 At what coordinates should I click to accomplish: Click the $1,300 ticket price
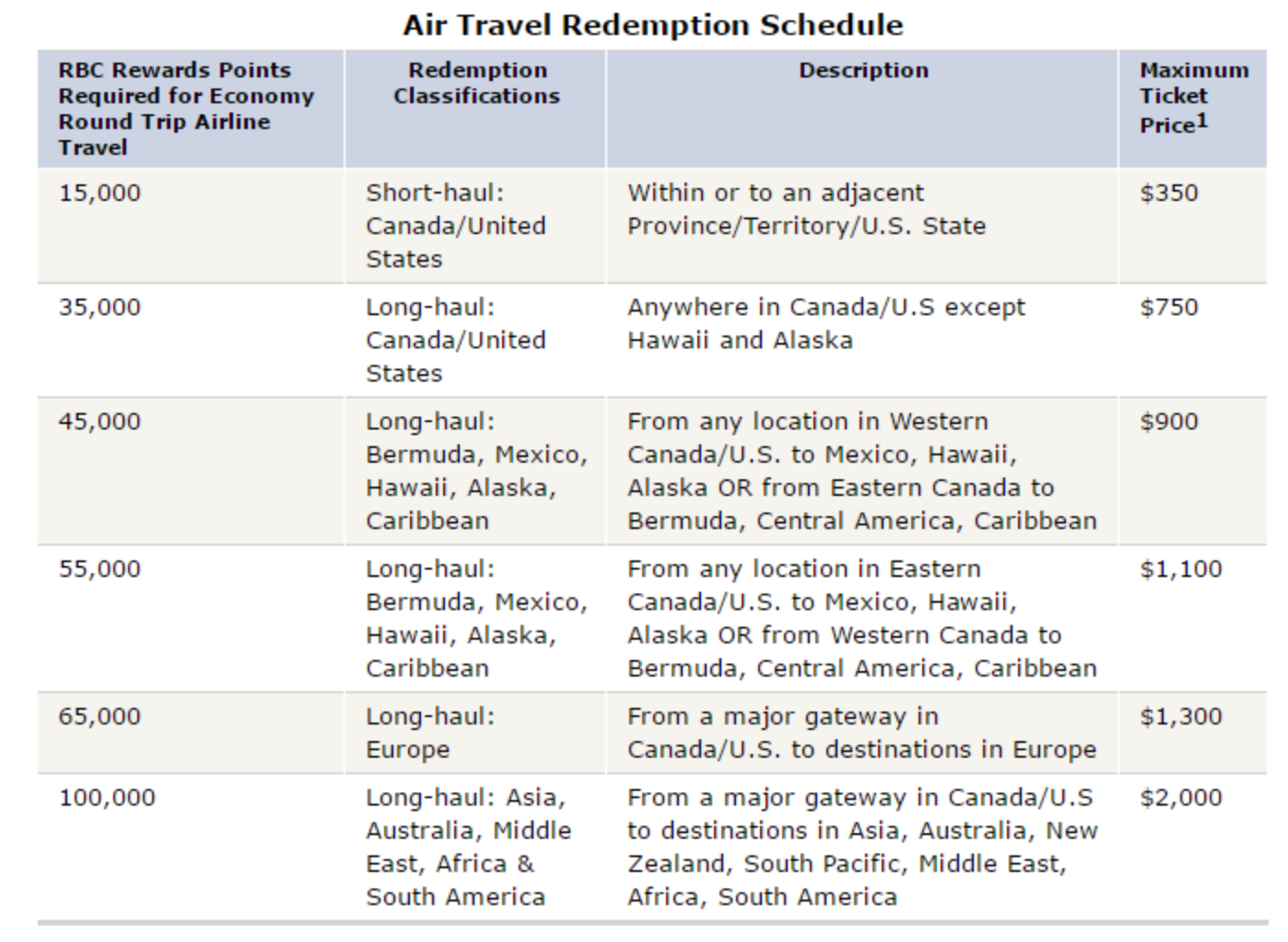coord(1180,716)
